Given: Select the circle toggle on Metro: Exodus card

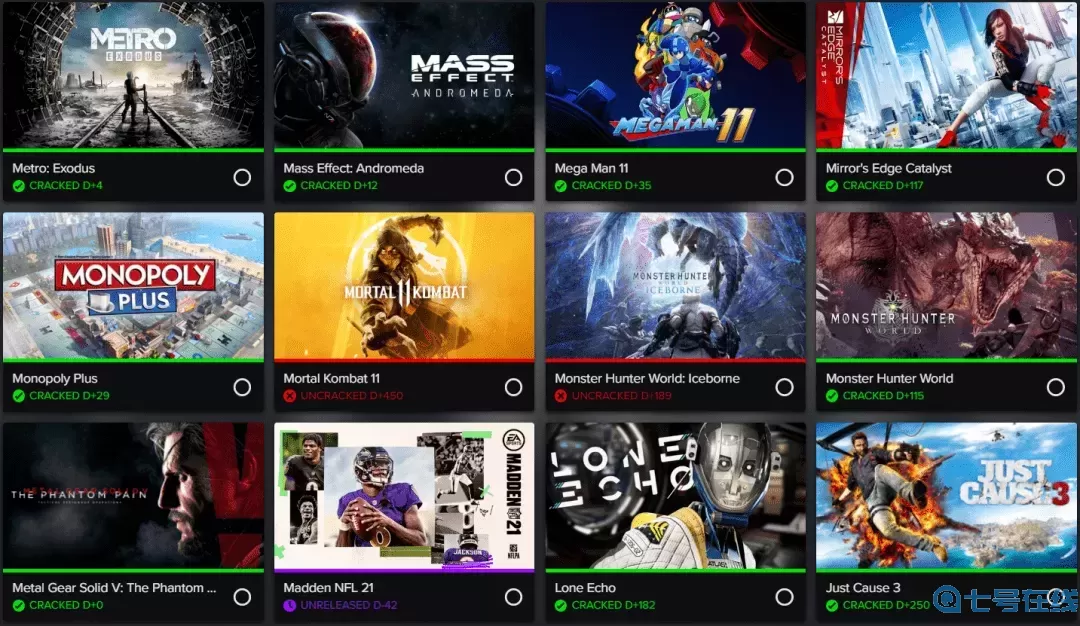Looking at the screenshot, I should tap(242, 178).
